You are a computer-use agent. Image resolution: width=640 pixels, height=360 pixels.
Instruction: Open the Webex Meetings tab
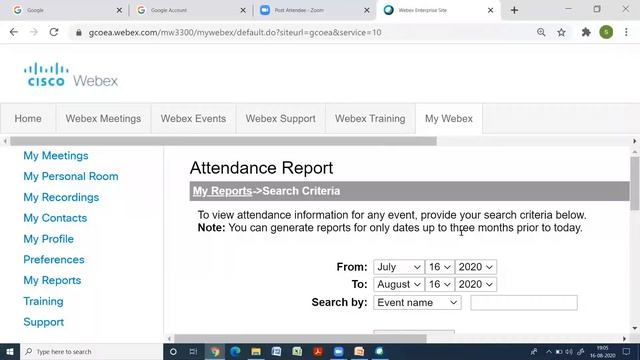click(103, 118)
